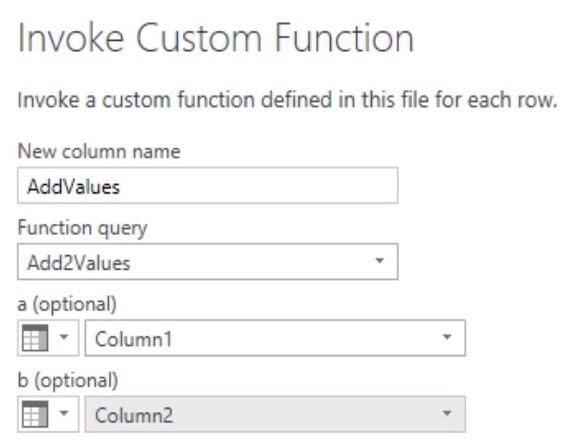The image size is (574, 447).
Task: Open the Function query combo box
Action: click(208, 262)
